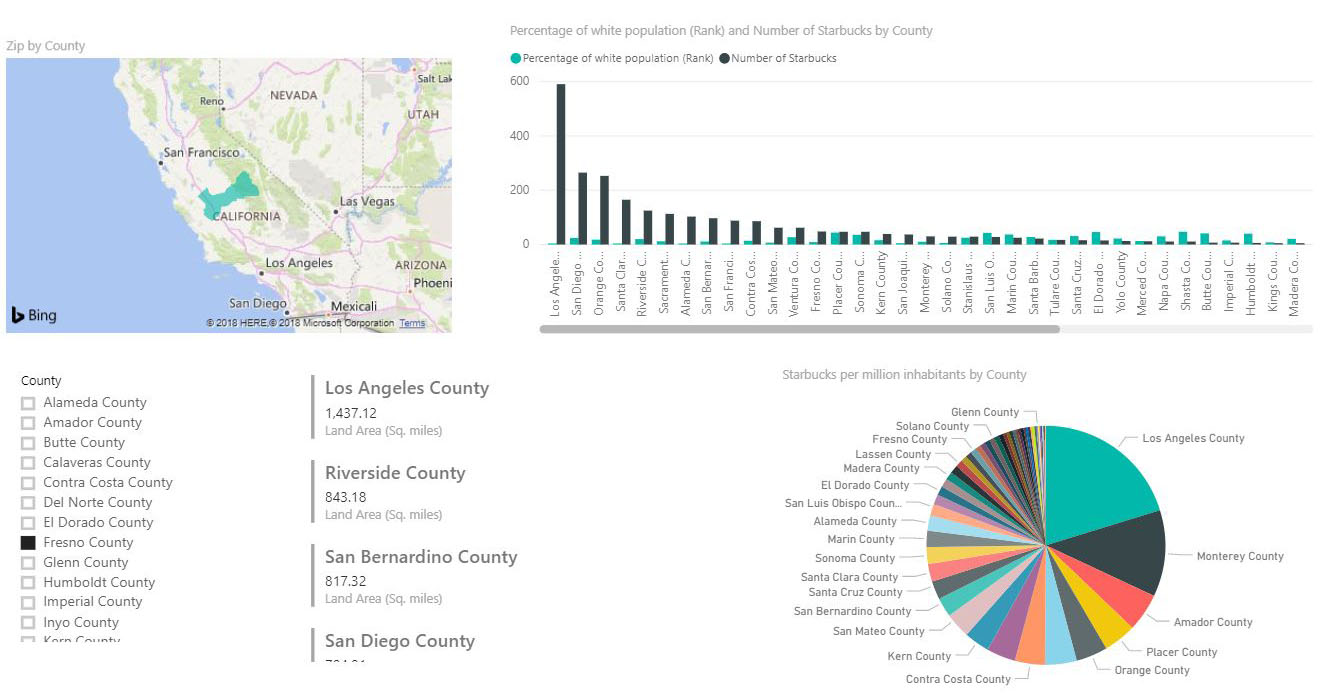Click the teal legend dot for Percentage of white population
The image size is (1344, 700).
point(515,58)
